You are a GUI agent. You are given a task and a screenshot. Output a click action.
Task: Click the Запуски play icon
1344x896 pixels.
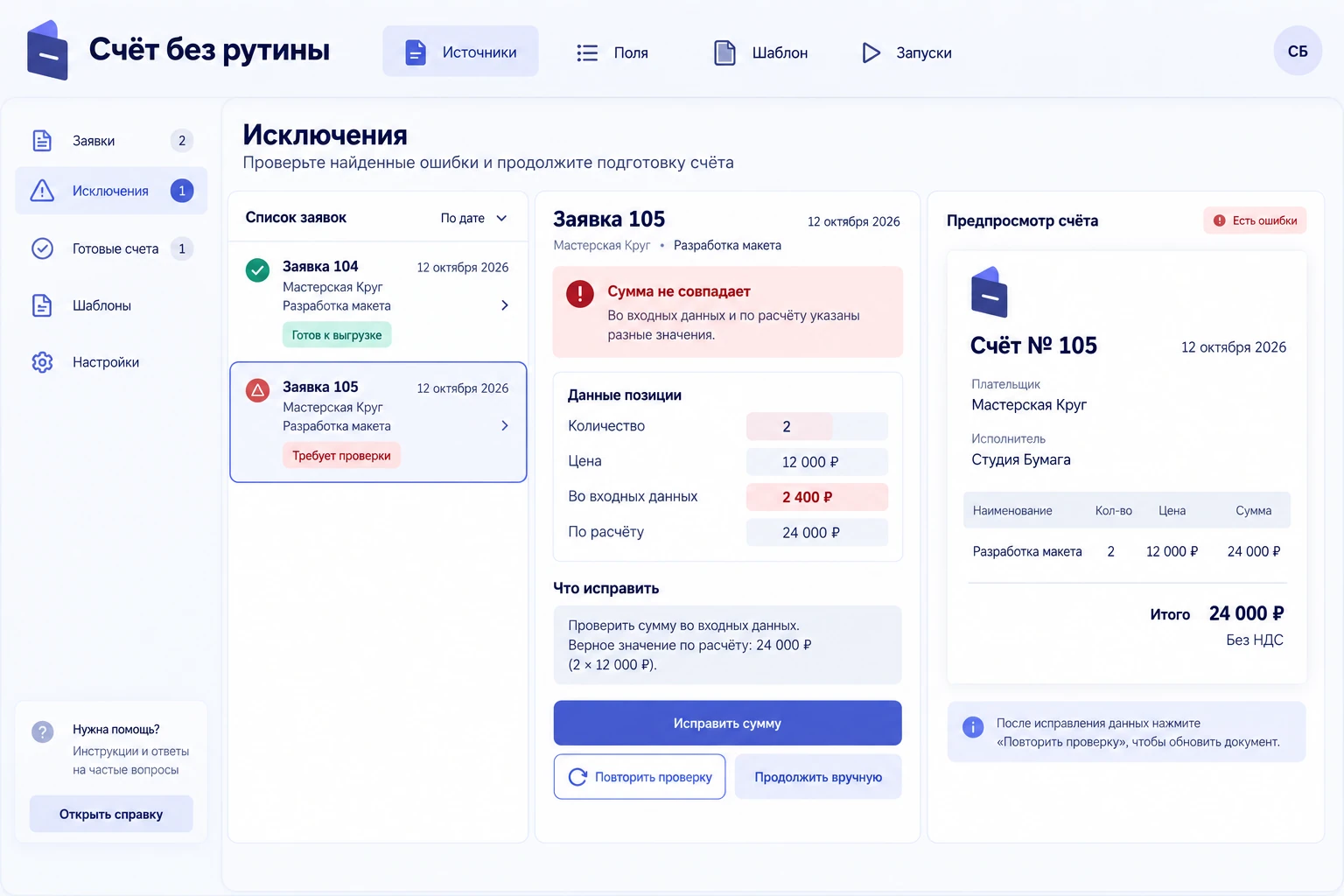point(871,52)
